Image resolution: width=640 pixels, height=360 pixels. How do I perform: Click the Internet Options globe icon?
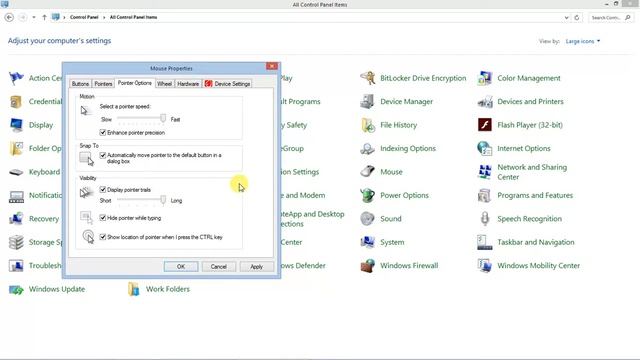coord(484,148)
